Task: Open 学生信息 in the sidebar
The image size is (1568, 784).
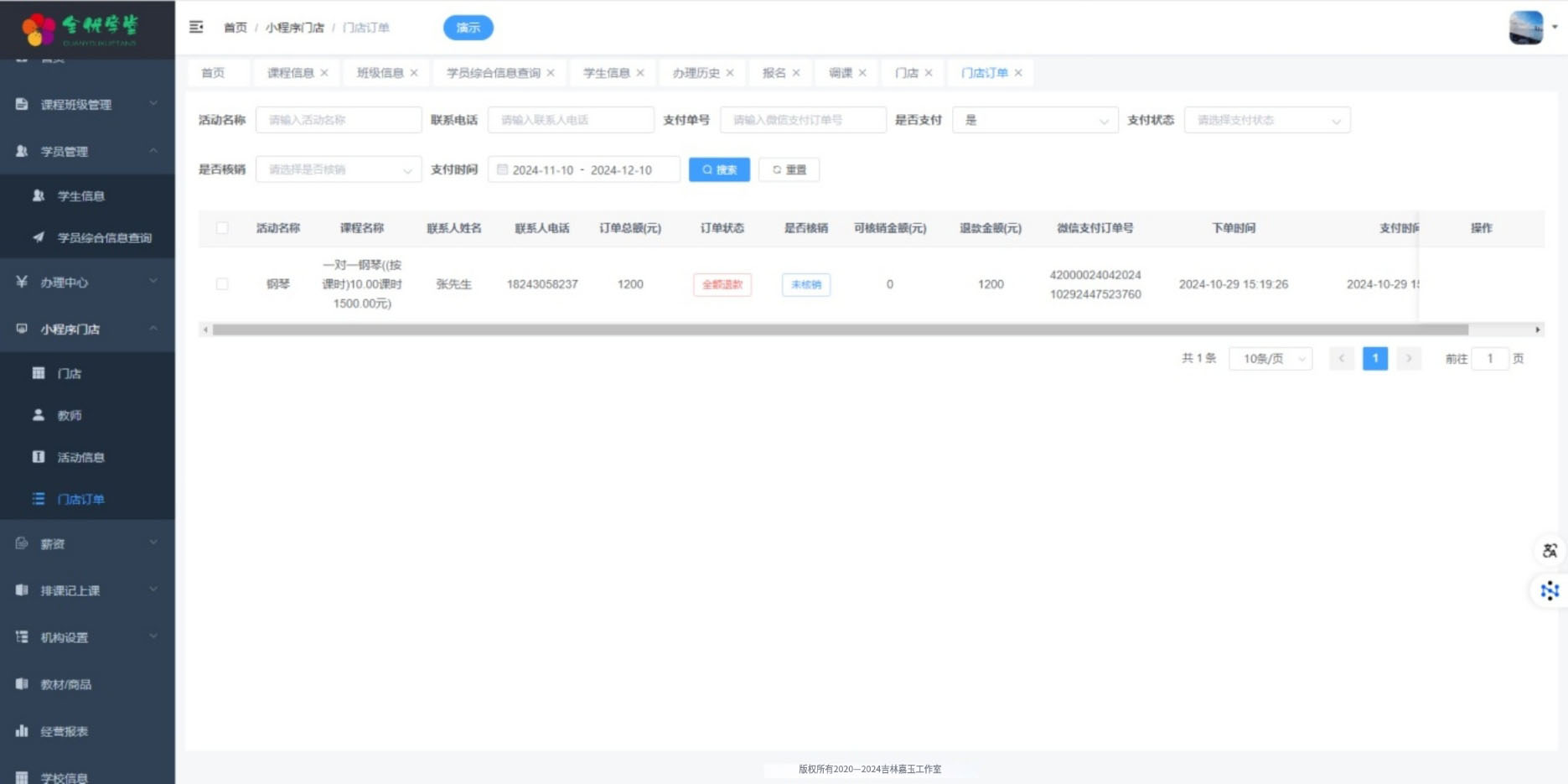Action: 80,196
